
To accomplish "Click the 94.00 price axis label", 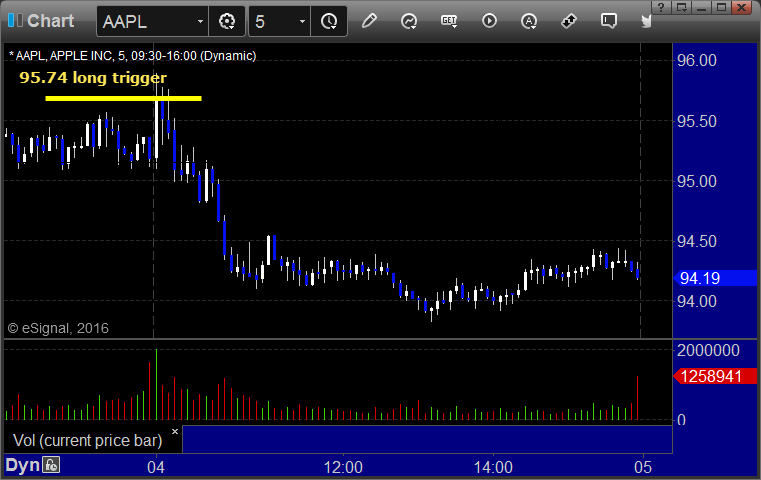I will point(696,301).
